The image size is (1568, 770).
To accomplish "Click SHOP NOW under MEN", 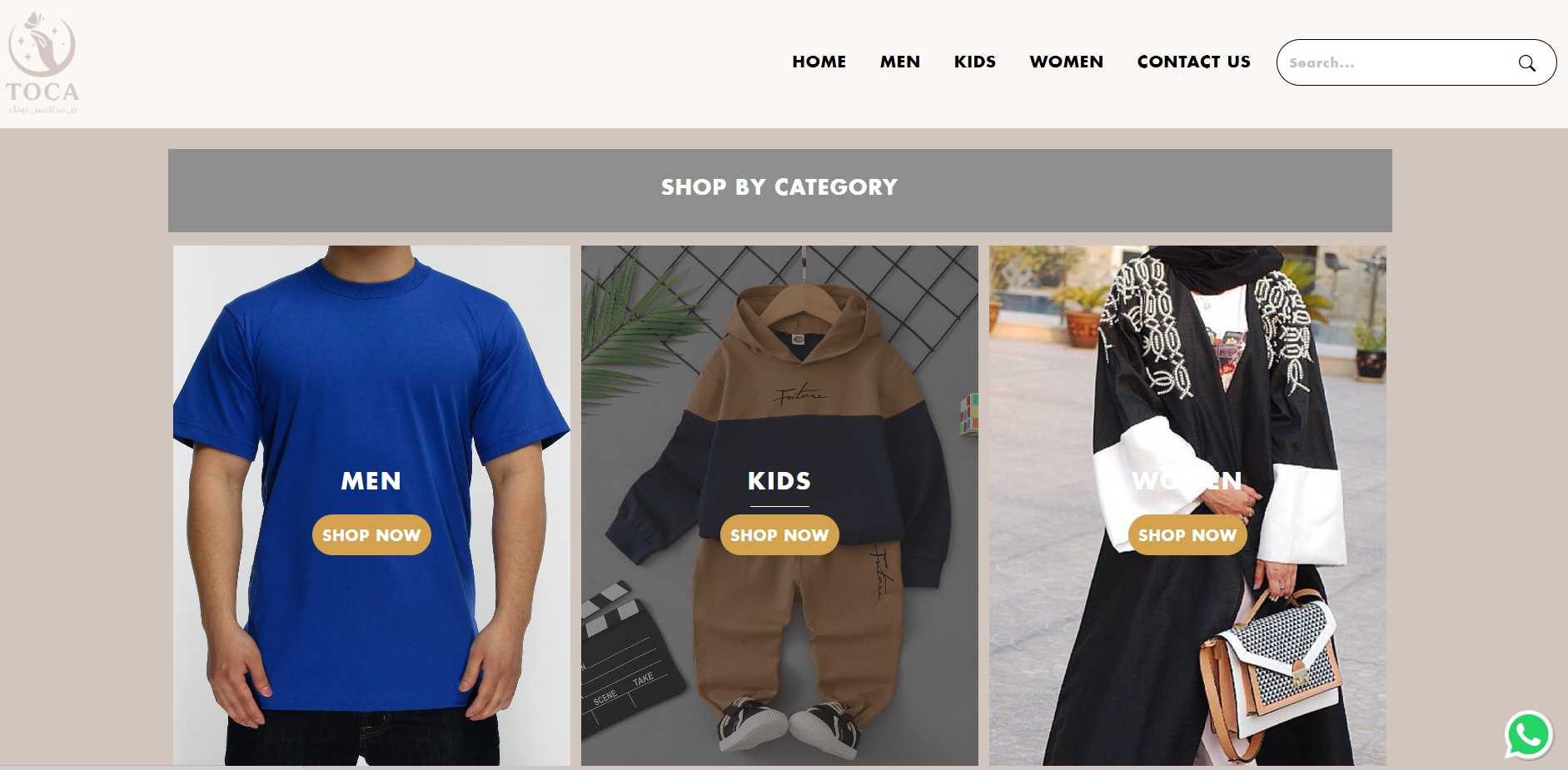I will tap(371, 535).
